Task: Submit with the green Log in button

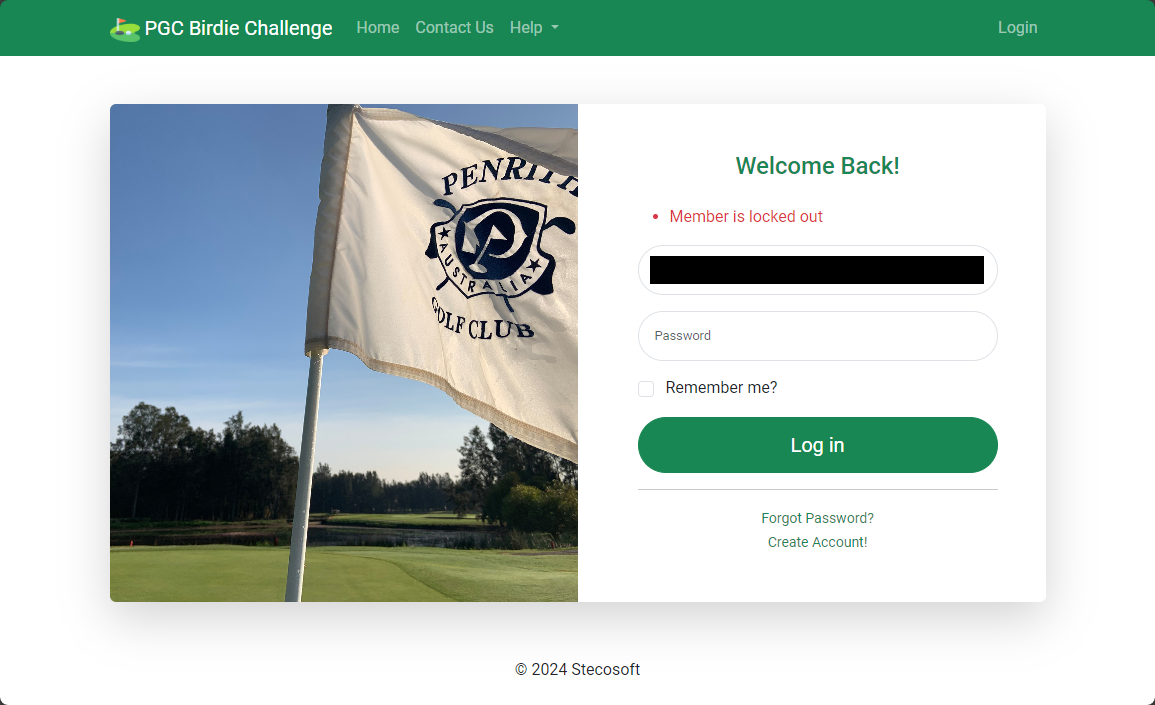Action: click(818, 445)
